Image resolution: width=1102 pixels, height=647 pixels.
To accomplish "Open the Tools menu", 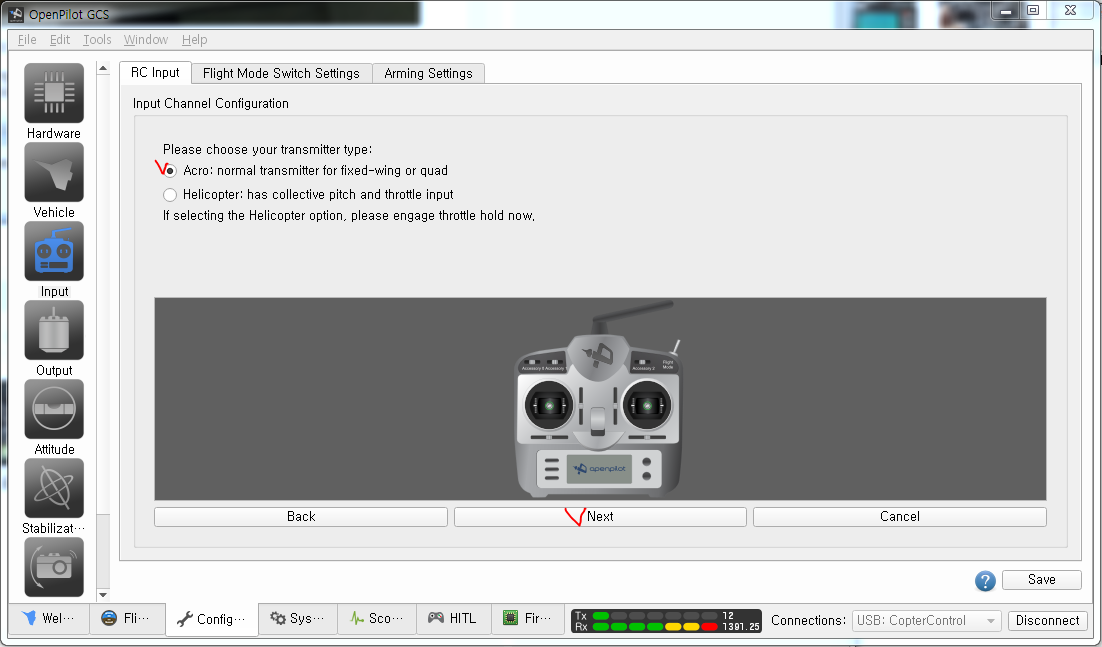I will click(97, 39).
